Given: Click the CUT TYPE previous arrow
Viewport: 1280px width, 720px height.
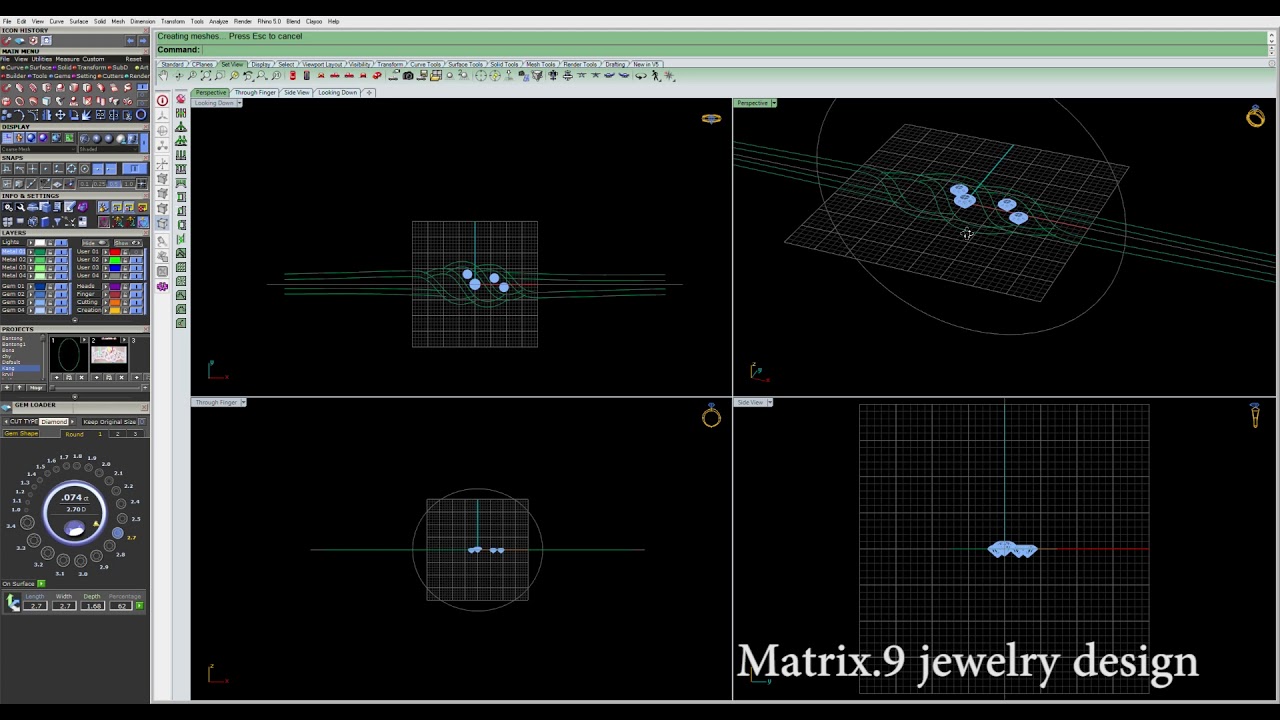Looking at the screenshot, I should pos(5,422).
